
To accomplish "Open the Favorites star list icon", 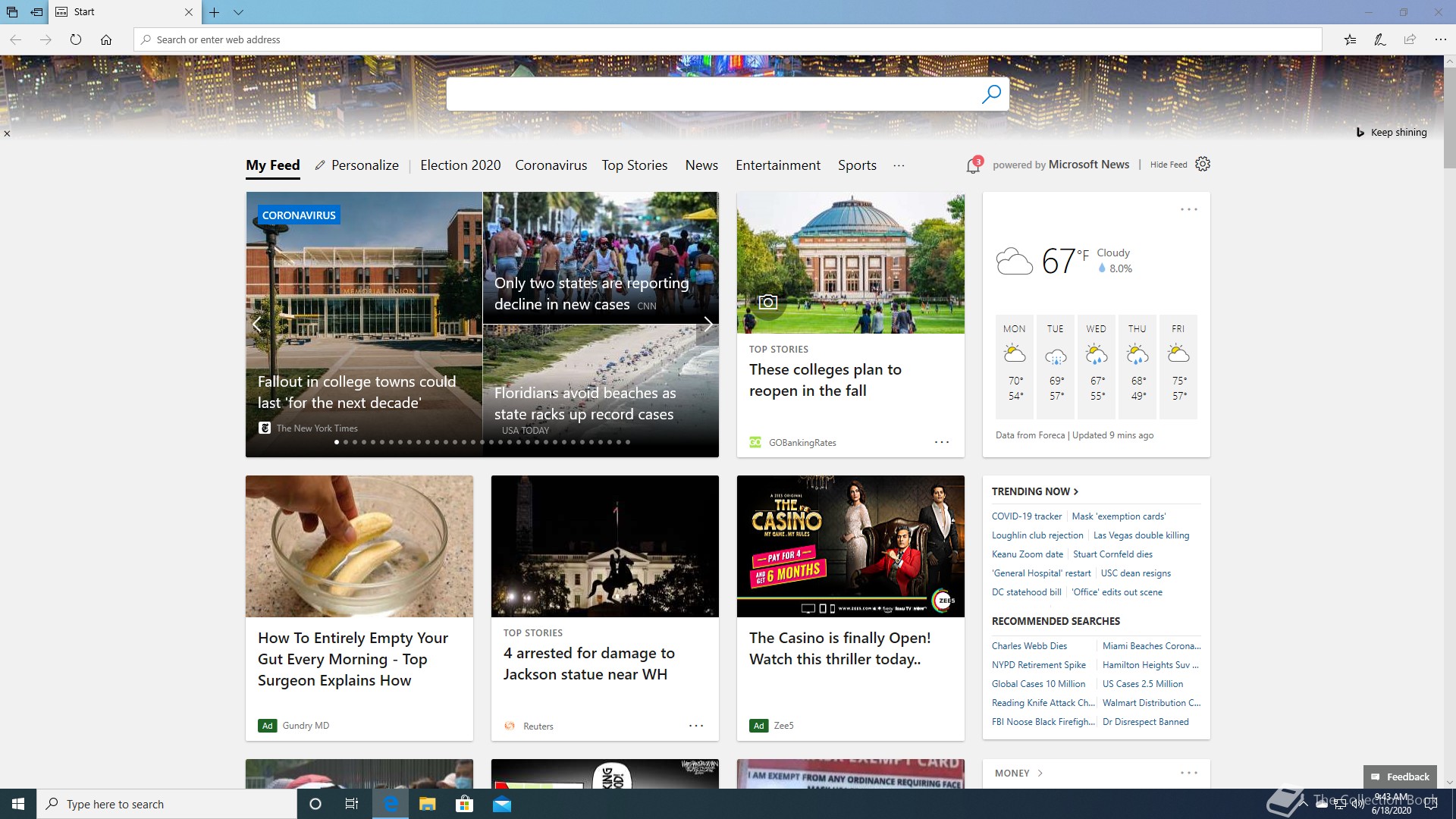I will [x=1350, y=39].
